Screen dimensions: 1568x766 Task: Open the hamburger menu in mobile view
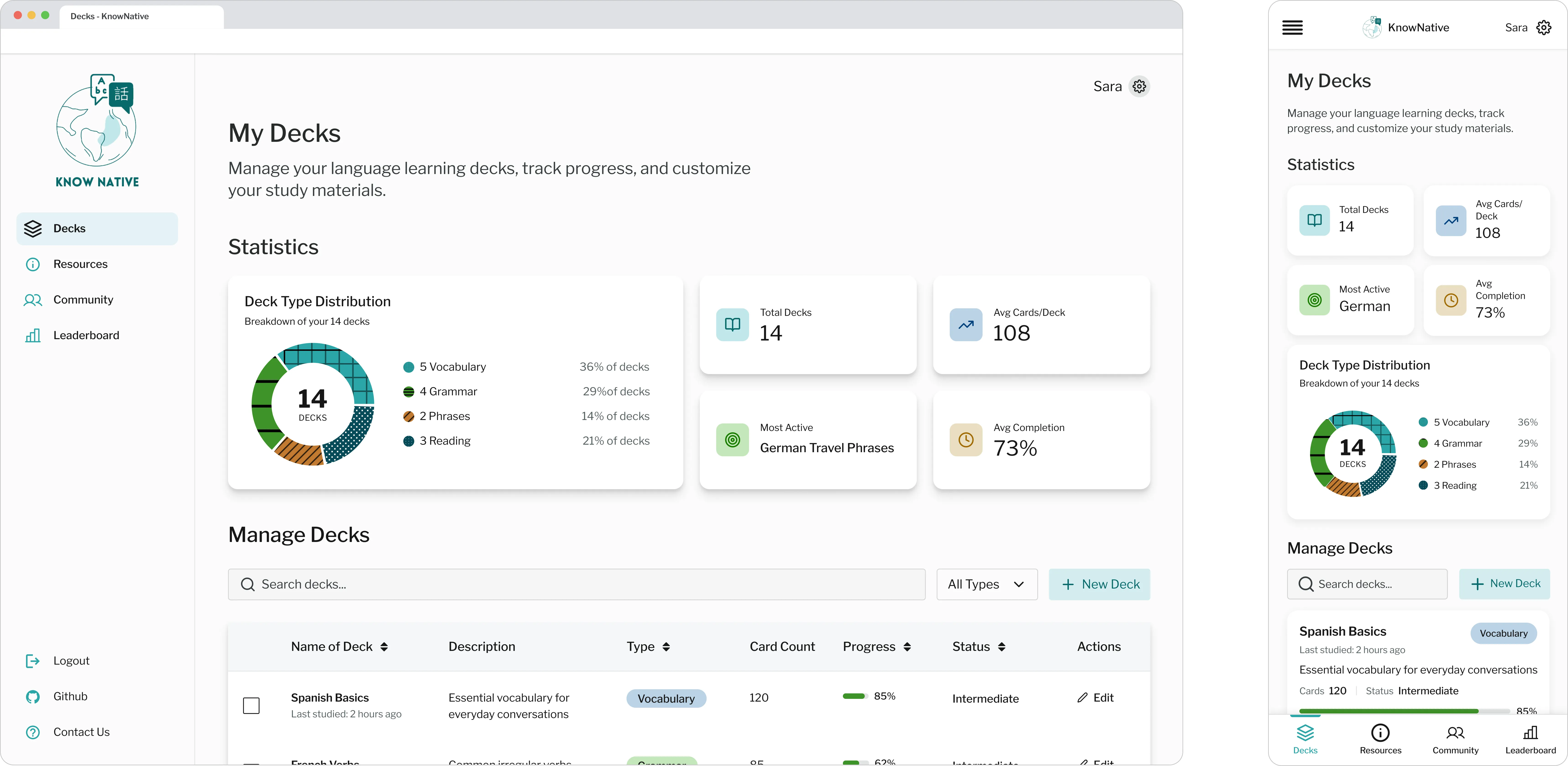point(1292,27)
